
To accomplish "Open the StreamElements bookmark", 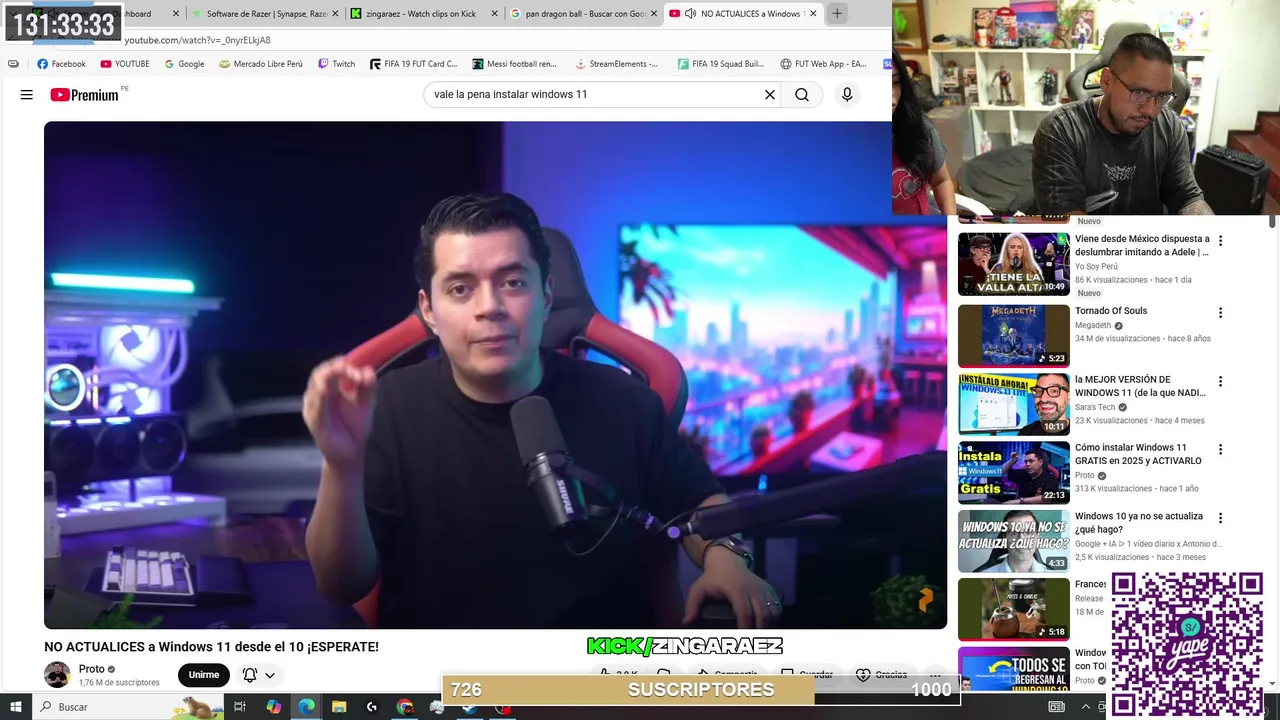I will click(616, 64).
